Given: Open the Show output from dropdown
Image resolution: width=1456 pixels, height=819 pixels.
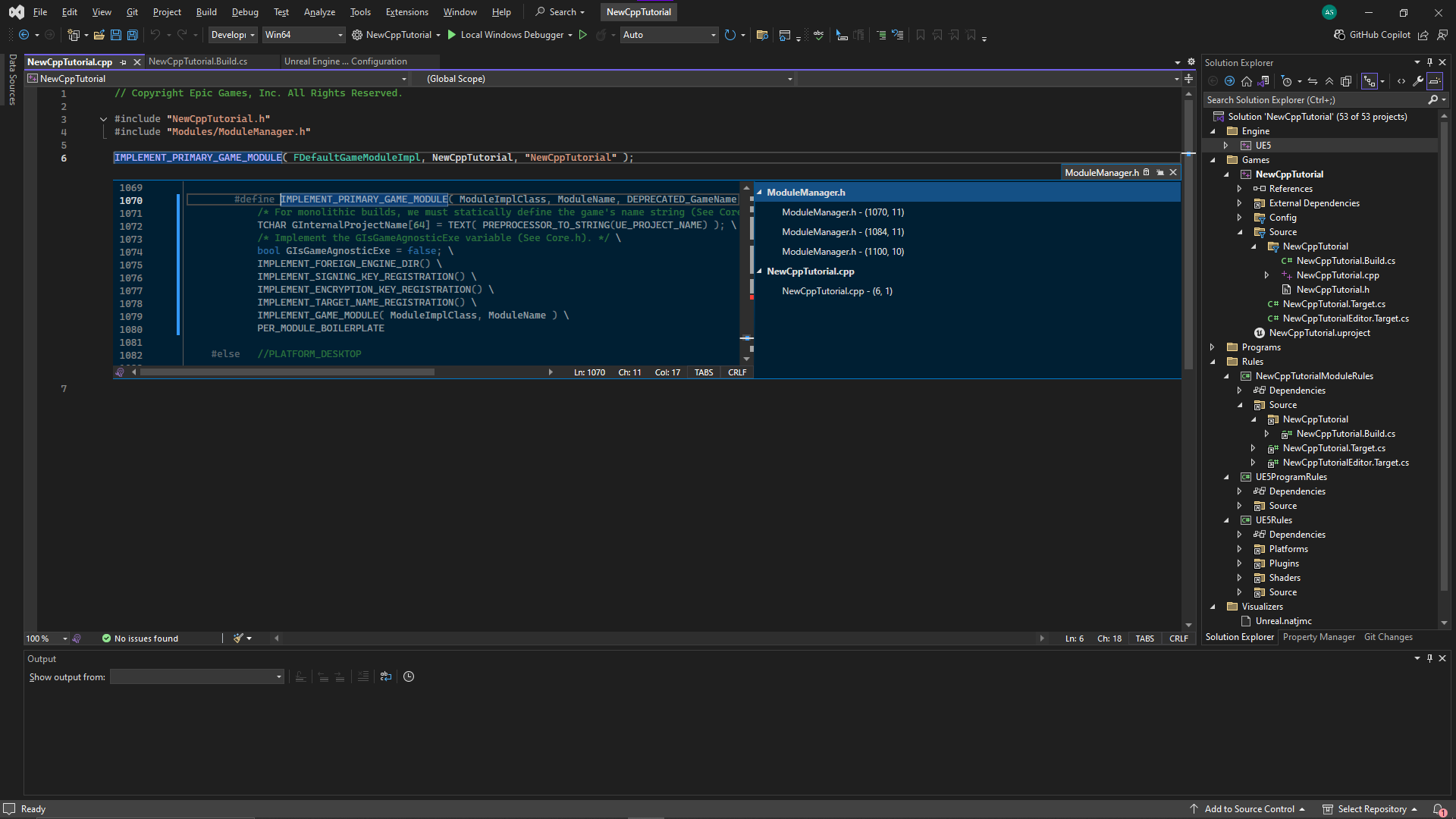Looking at the screenshot, I should tap(197, 676).
